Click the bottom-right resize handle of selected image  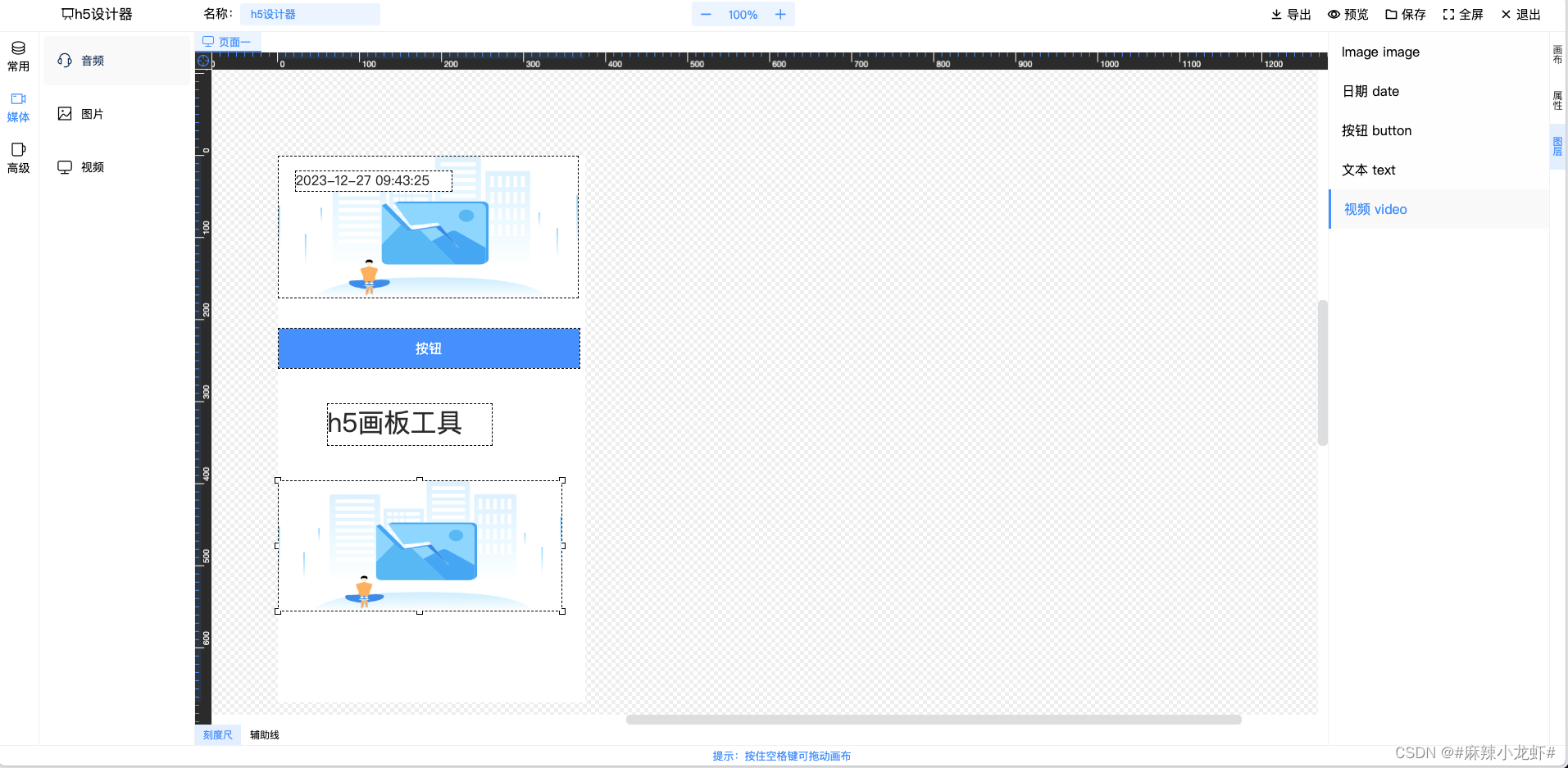click(x=562, y=611)
